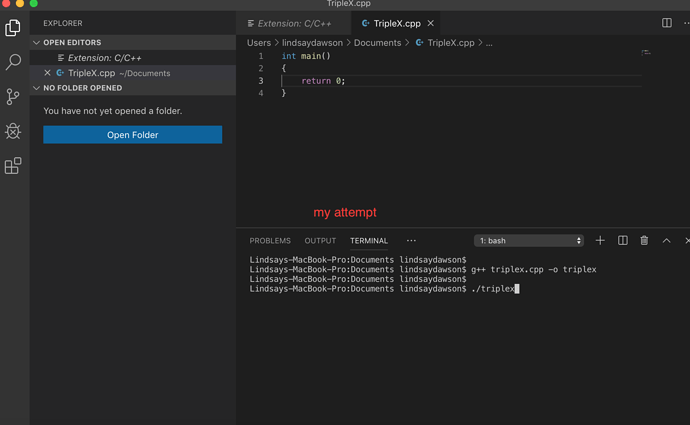Click the macOS yellow minimize button
Image resolution: width=690 pixels, height=425 pixels.
pyautogui.click(x=20, y=3)
